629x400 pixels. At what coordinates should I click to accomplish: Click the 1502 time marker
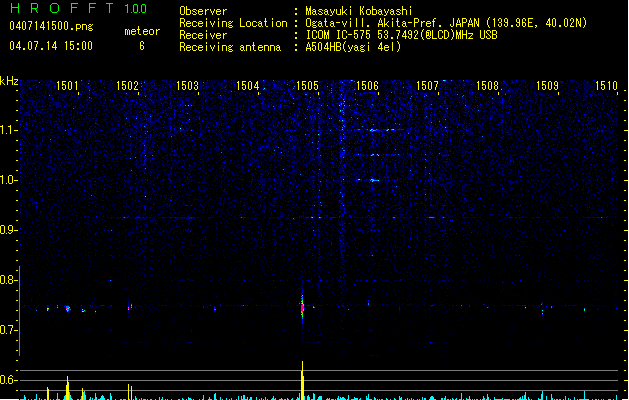[127, 86]
